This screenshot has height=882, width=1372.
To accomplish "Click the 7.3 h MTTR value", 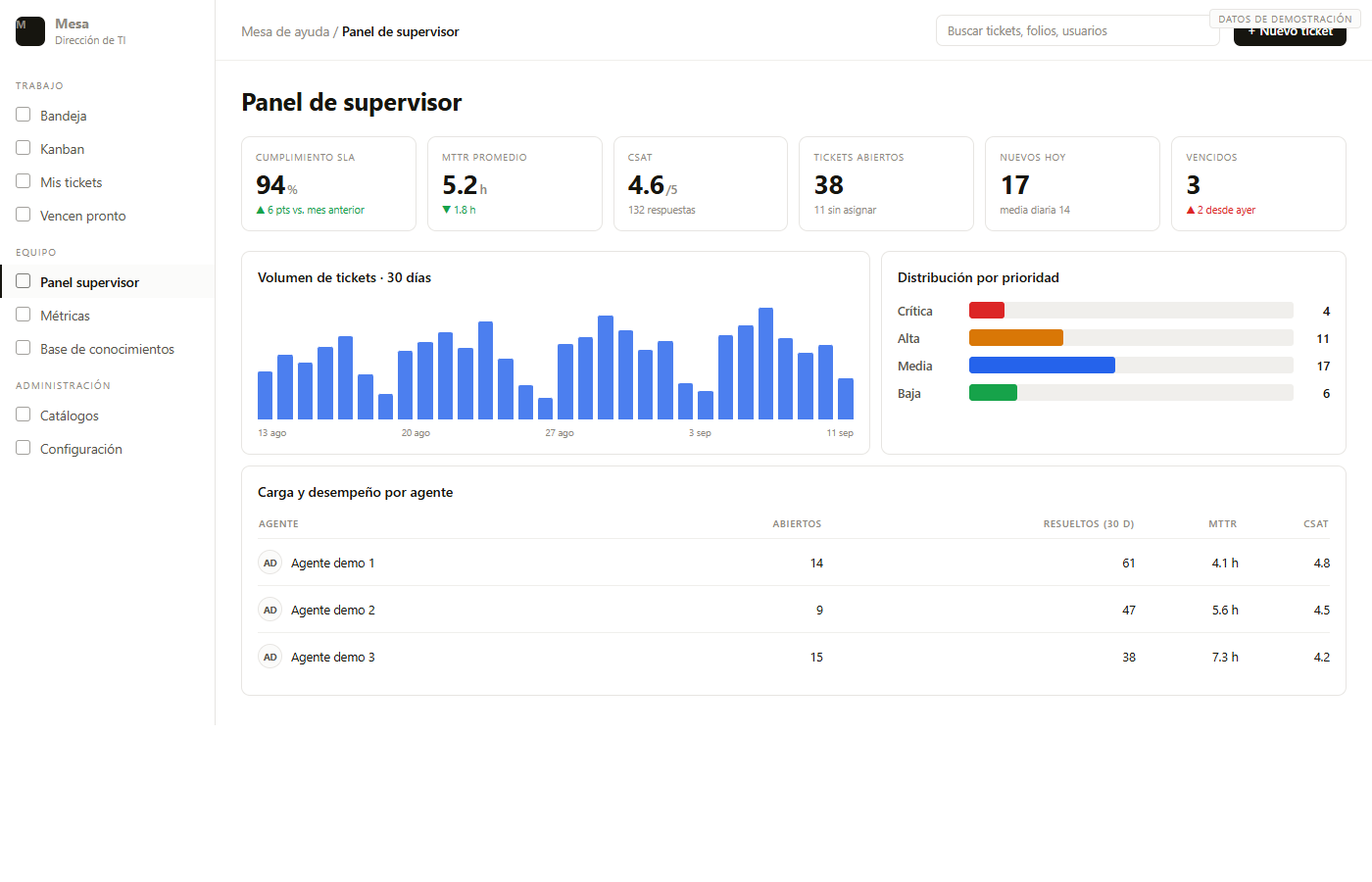I will (x=1225, y=657).
